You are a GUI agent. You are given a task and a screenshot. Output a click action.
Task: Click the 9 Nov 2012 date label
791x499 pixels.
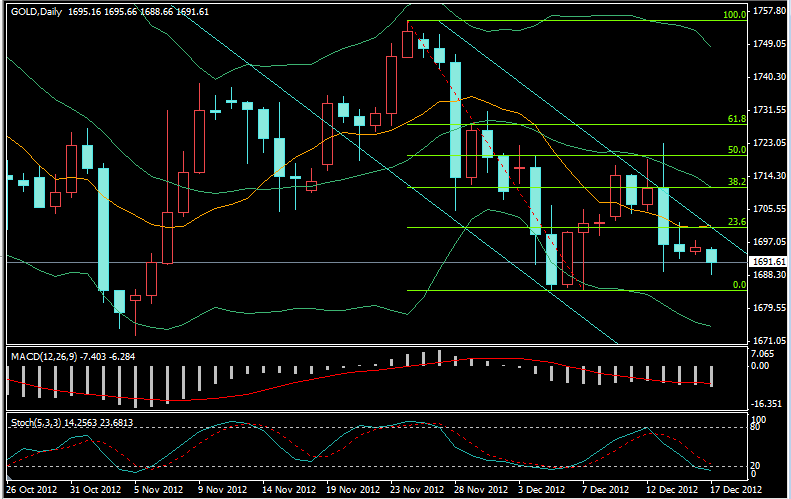click(x=222, y=490)
